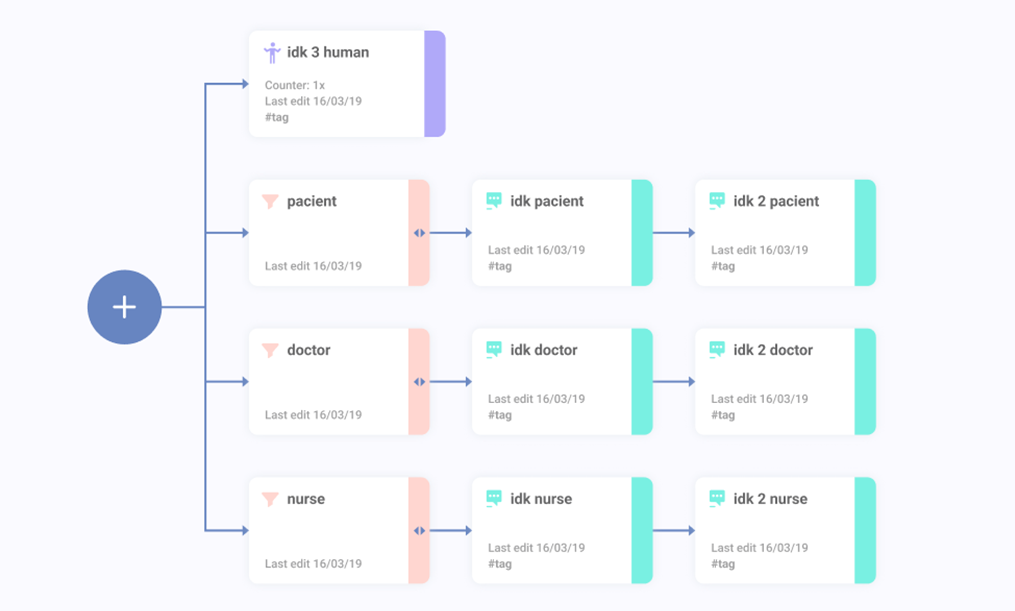The height and width of the screenshot is (611, 1015).
Task: Expand the nurse card's side arrows
Action: coord(419,531)
